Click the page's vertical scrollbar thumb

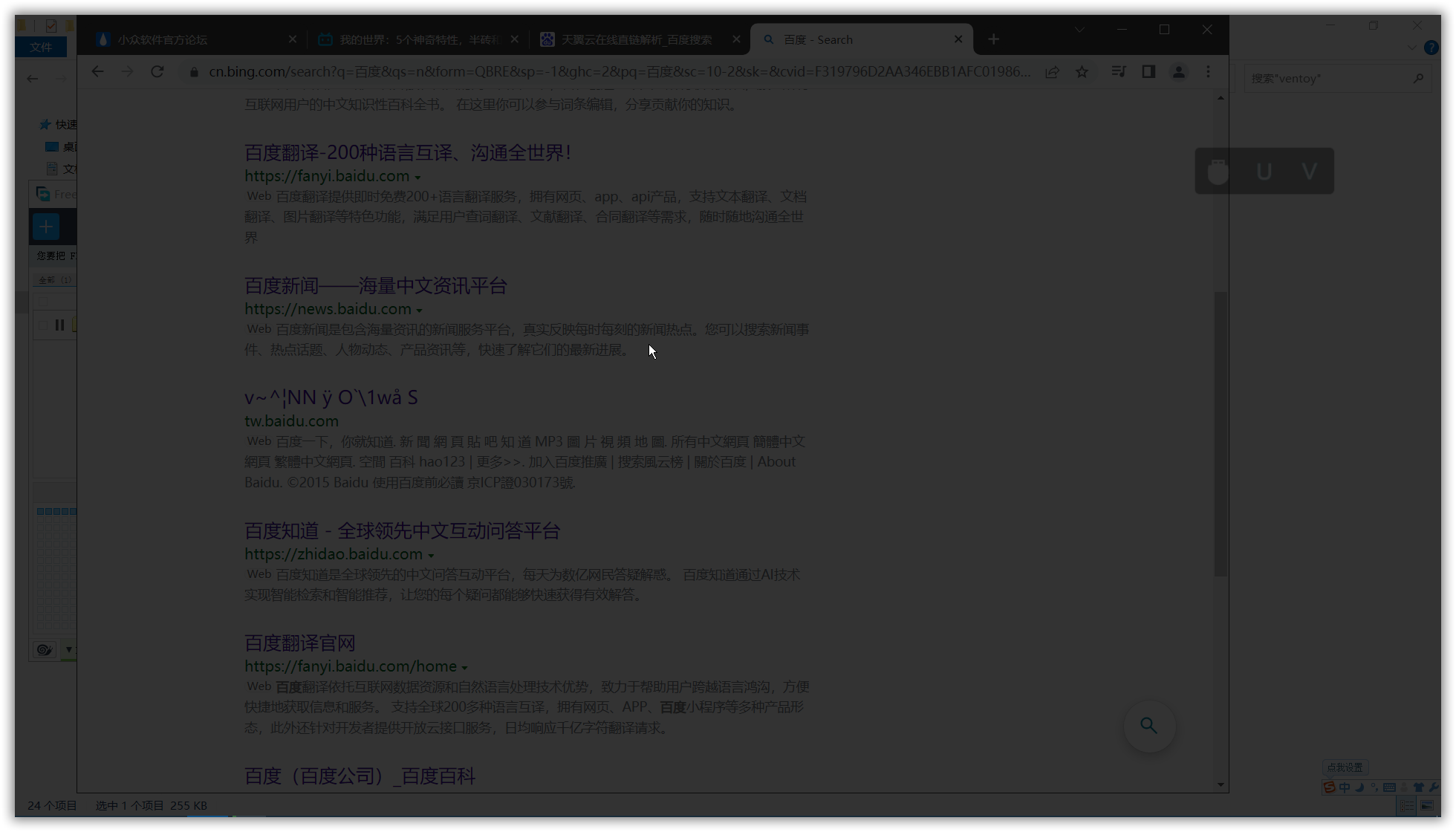pyautogui.click(x=1221, y=434)
